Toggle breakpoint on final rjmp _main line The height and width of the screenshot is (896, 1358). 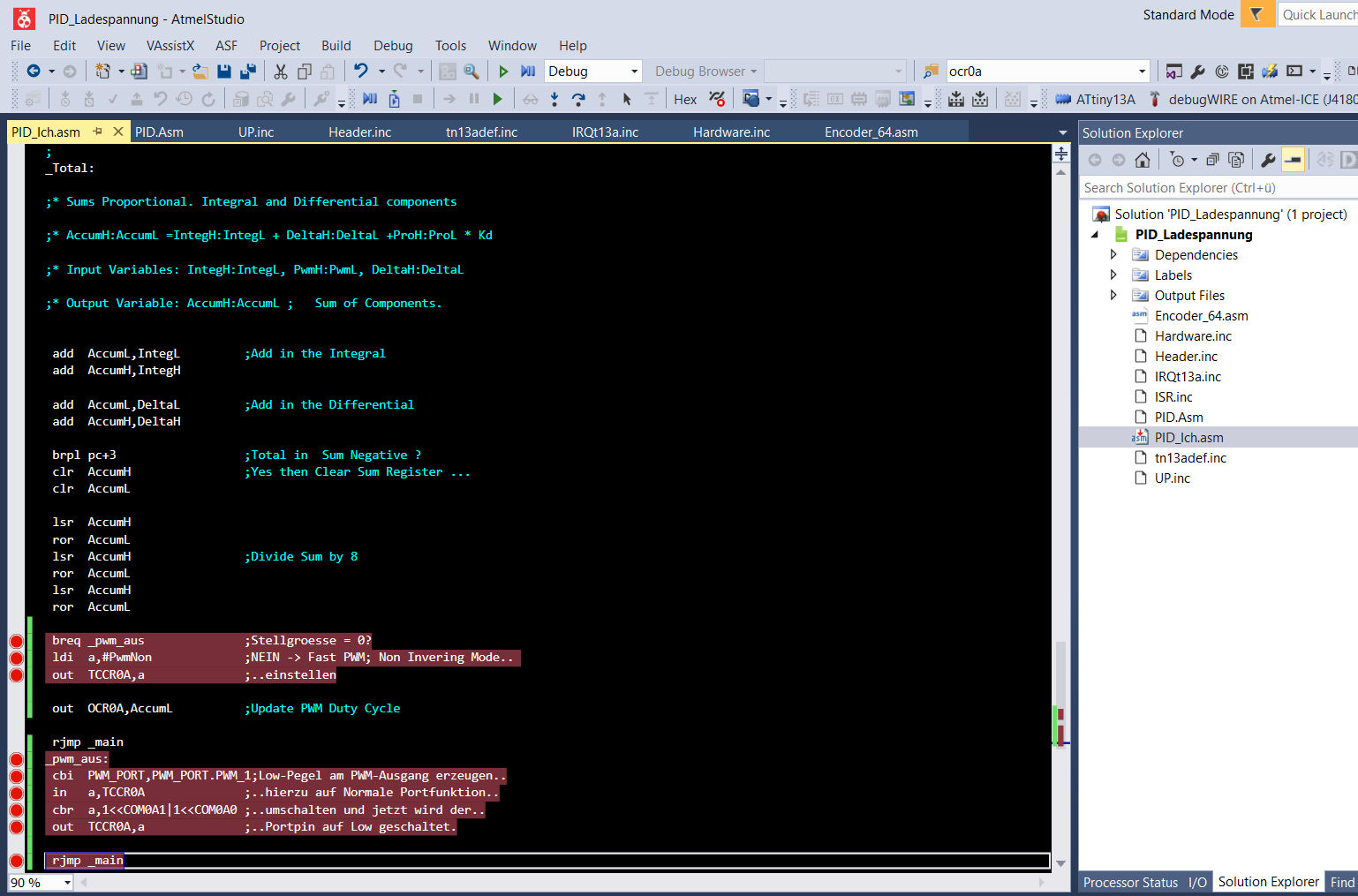point(16,861)
